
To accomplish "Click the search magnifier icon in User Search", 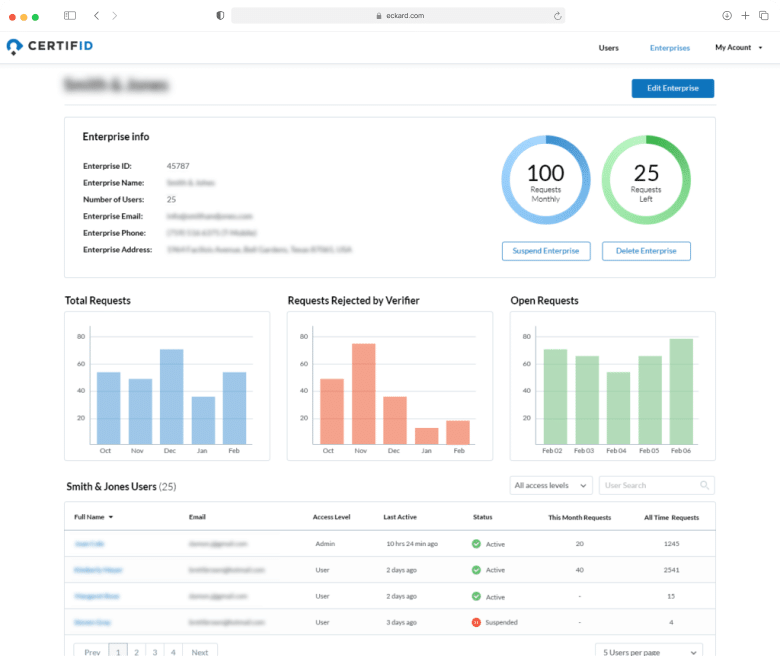I will coord(704,485).
